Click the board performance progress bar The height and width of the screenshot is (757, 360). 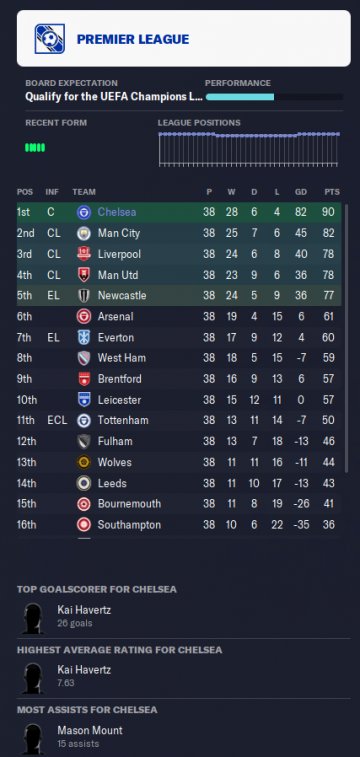pos(274,97)
